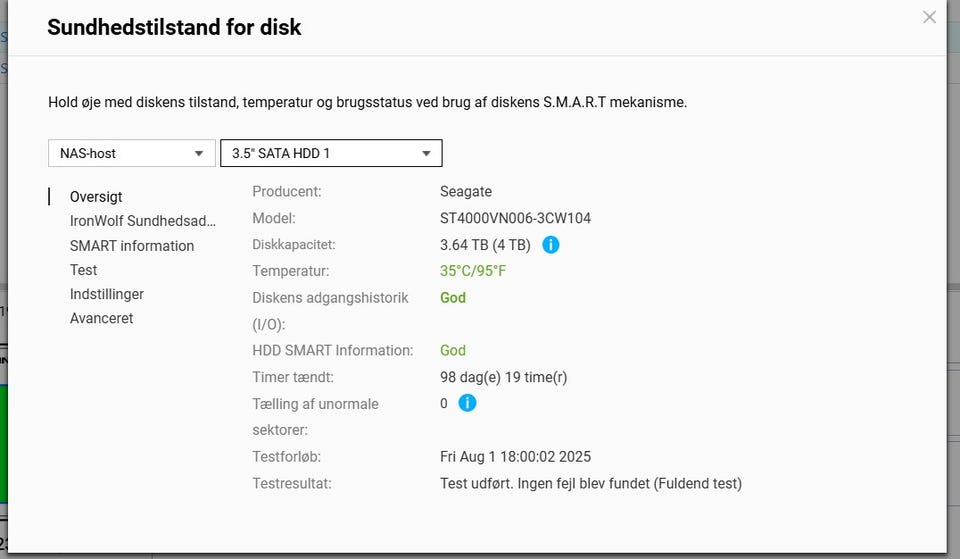Click the dialog title Sundhedstilstand for disk
The height and width of the screenshot is (559, 960).
[x=174, y=27]
